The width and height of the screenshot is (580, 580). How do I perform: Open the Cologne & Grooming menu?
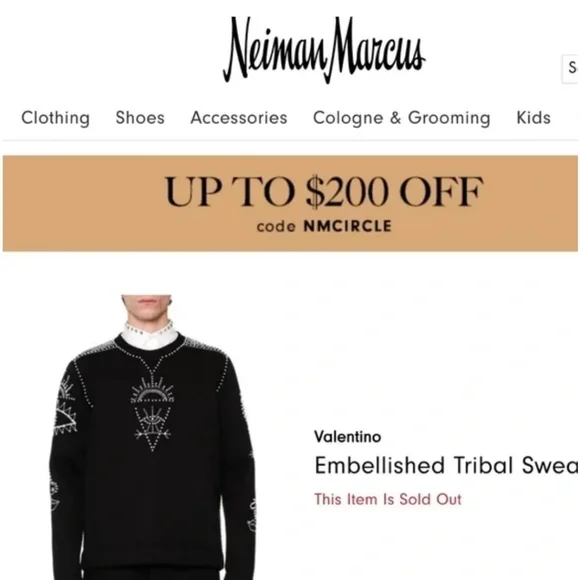click(x=402, y=118)
